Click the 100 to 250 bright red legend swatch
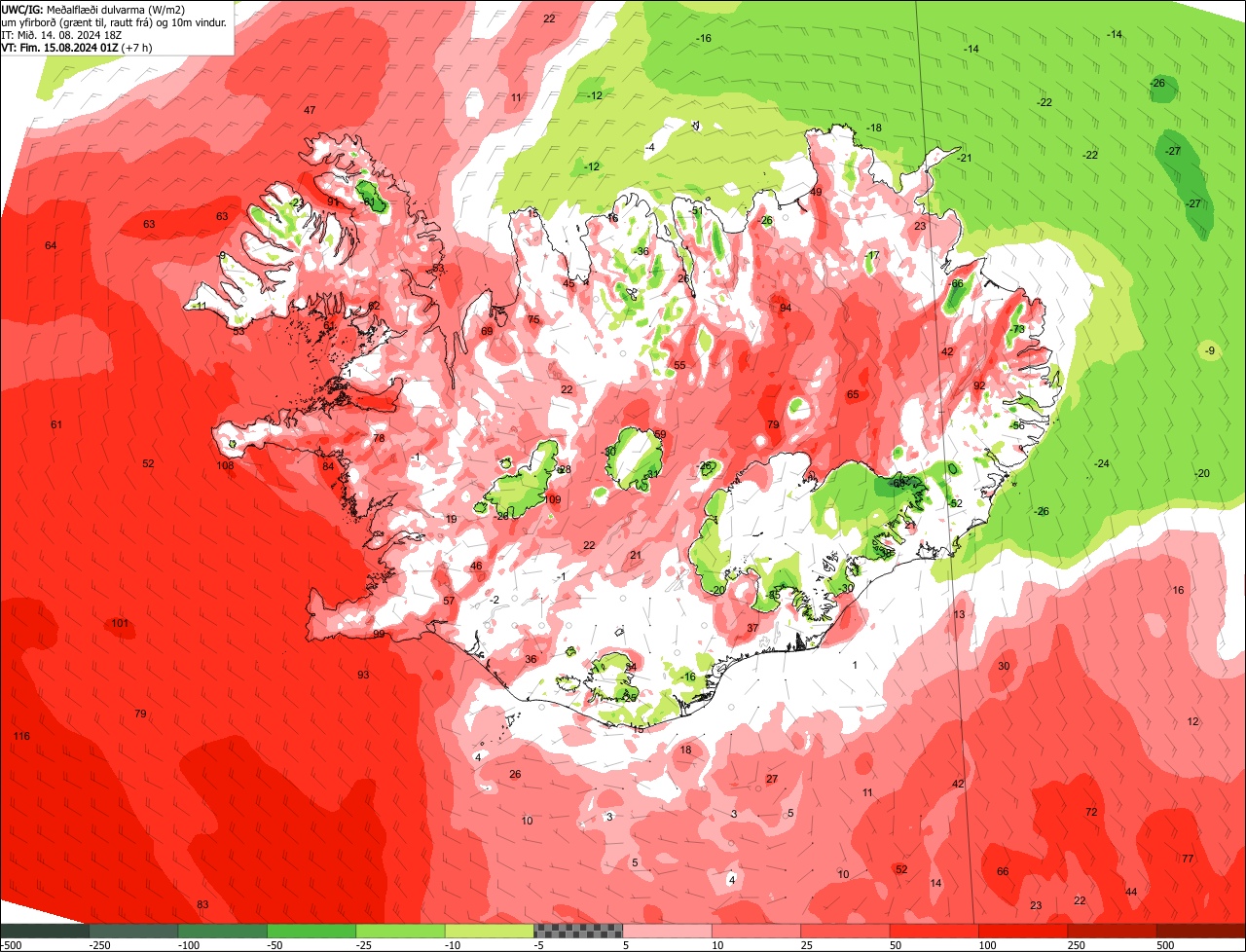 tap(1024, 931)
